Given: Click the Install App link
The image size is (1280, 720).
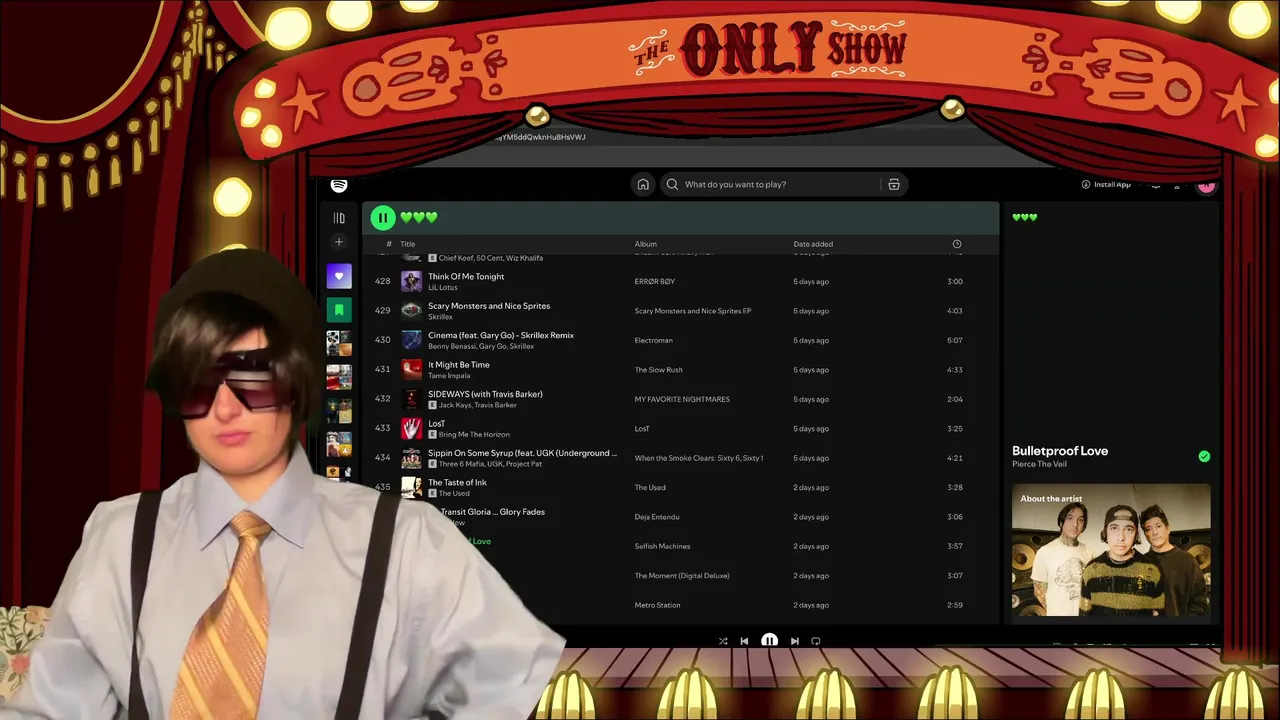Looking at the screenshot, I should [1112, 184].
